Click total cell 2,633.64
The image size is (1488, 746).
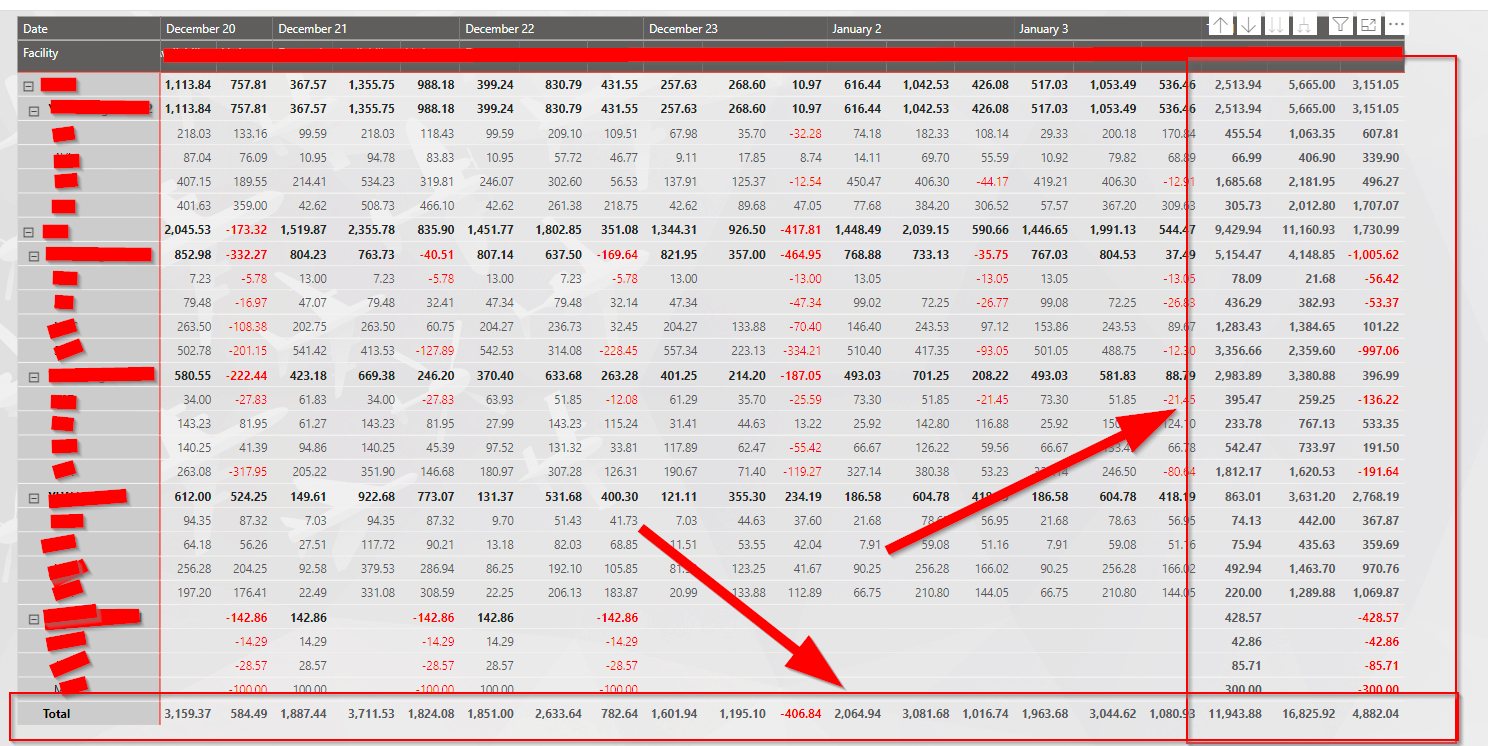557,713
